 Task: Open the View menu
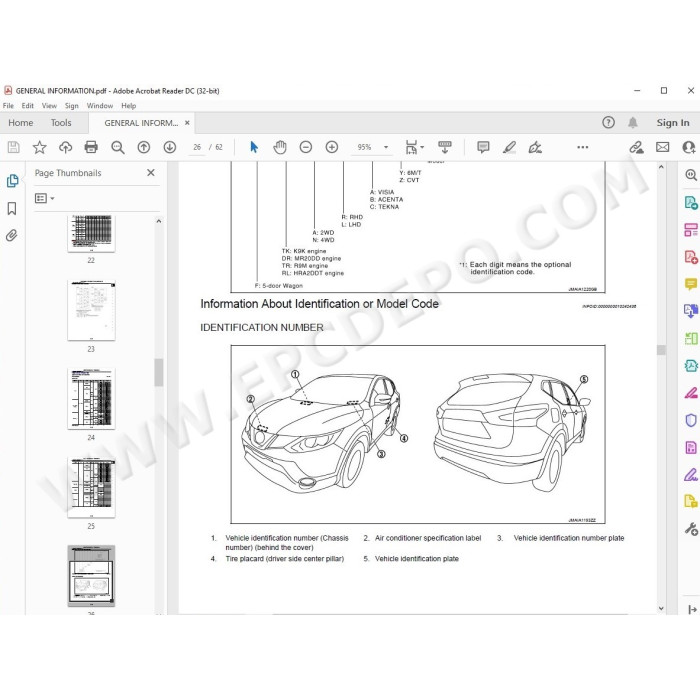[x=49, y=106]
